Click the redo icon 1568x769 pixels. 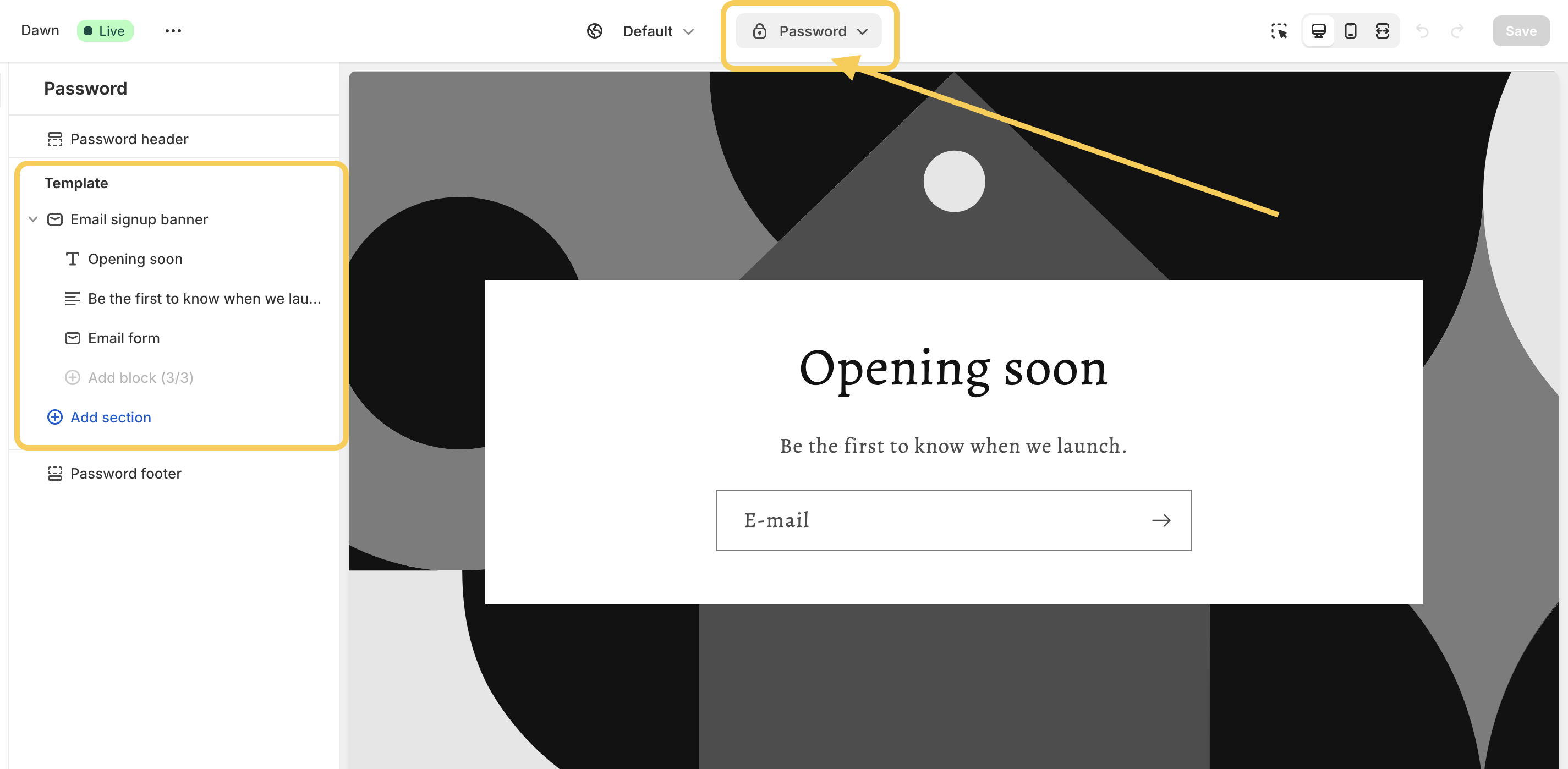1457,29
